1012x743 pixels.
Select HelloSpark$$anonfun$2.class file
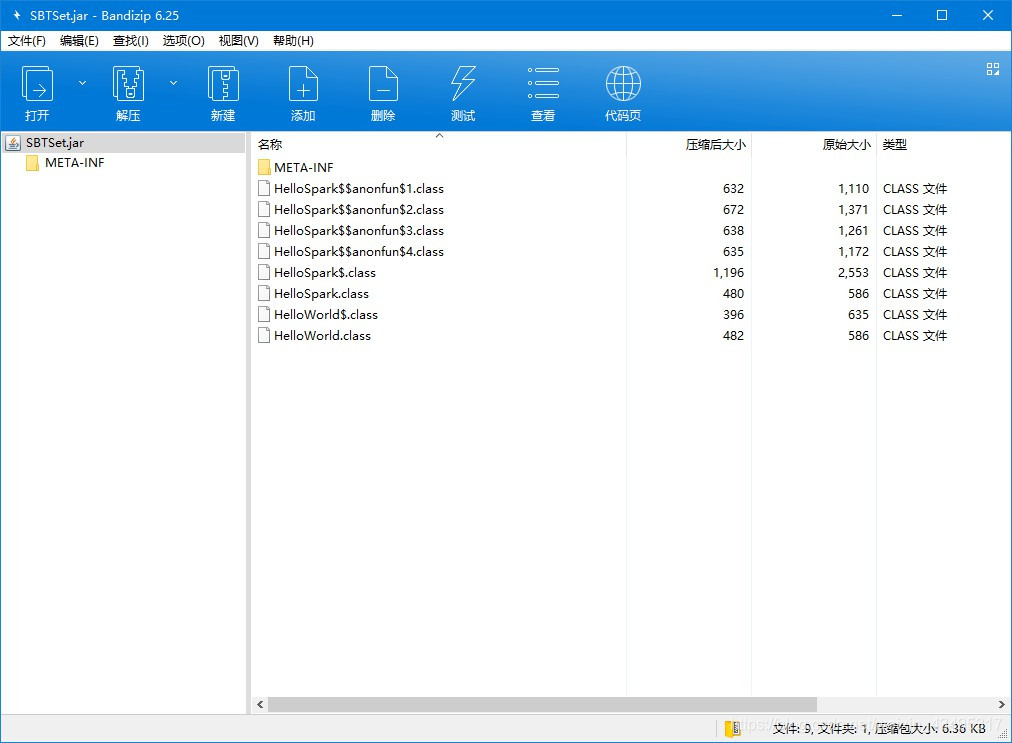coord(358,210)
